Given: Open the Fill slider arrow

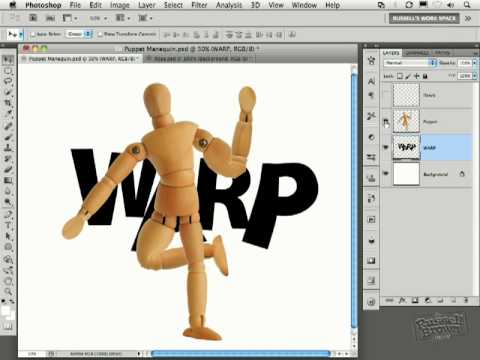Looking at the screenshot, I should coord(474,76).
